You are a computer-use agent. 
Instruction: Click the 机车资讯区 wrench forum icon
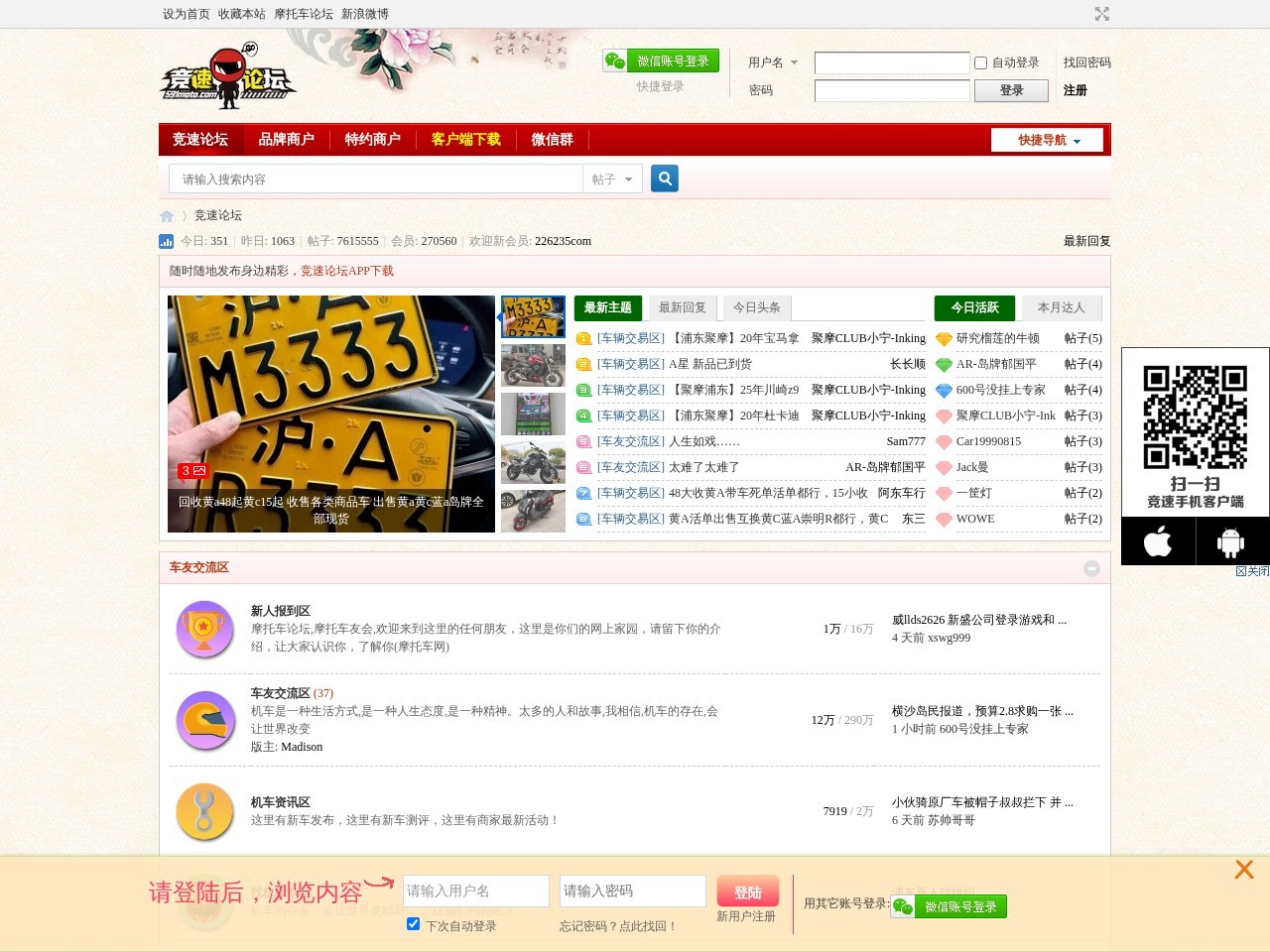click(204, 811)
